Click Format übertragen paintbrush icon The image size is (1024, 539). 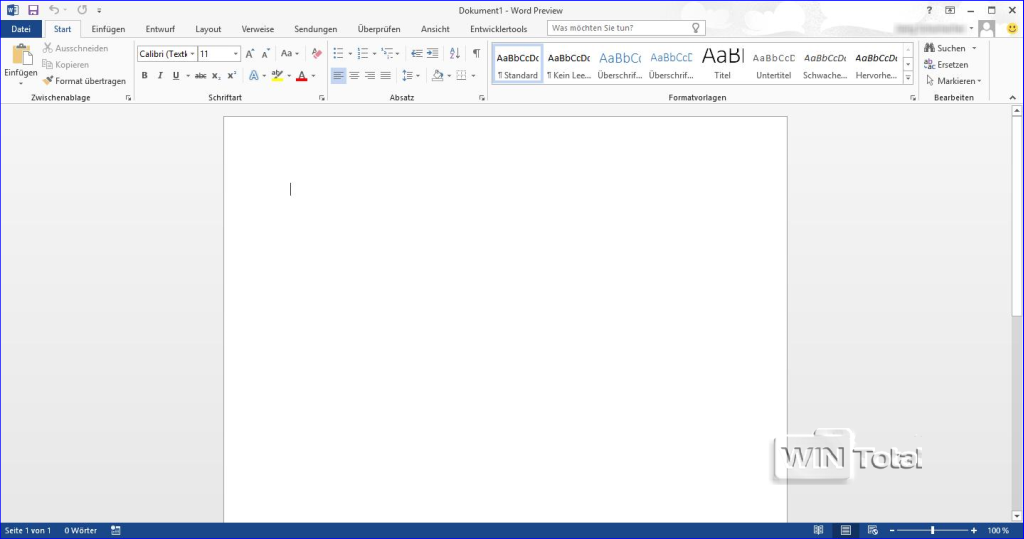(47, 81)
